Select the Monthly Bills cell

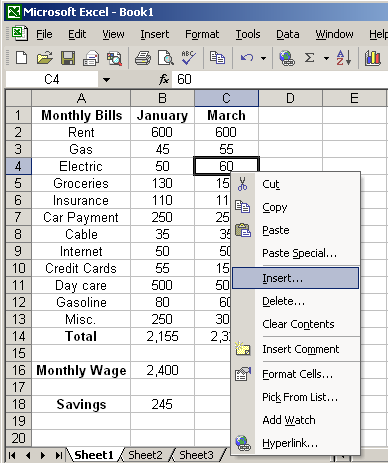click(x=81, y=115)
